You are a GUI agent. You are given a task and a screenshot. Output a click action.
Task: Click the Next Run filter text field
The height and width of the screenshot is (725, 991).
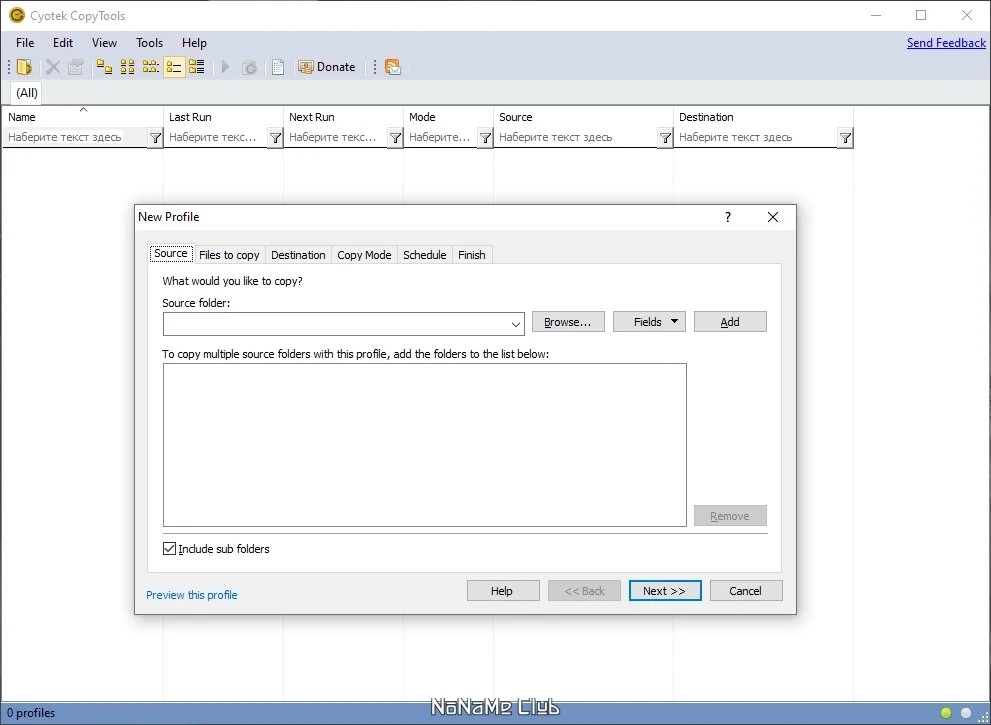[x=336, y=137]
